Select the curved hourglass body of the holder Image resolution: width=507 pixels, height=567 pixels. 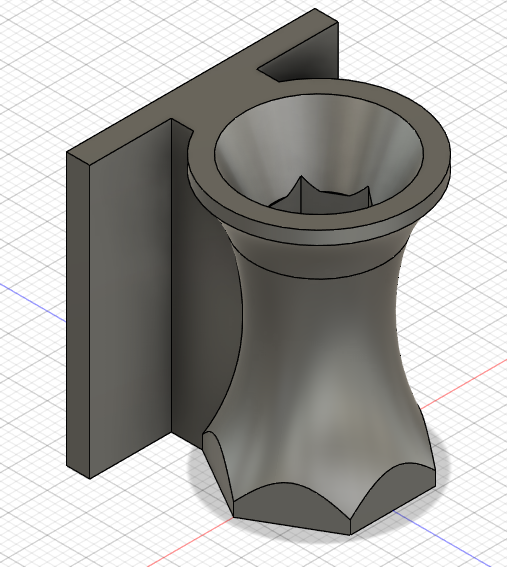pyautogui.click(x=318, y=362)
